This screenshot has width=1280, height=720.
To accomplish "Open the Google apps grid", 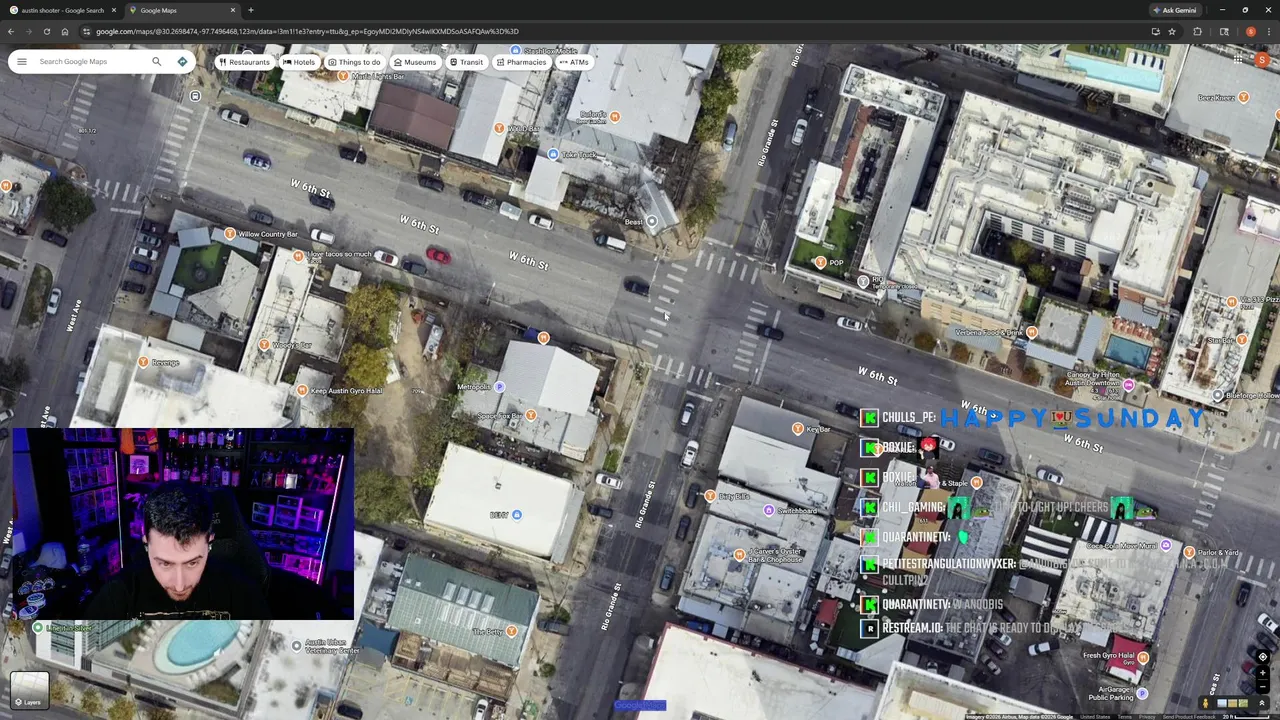I will tap(1238, 59).
